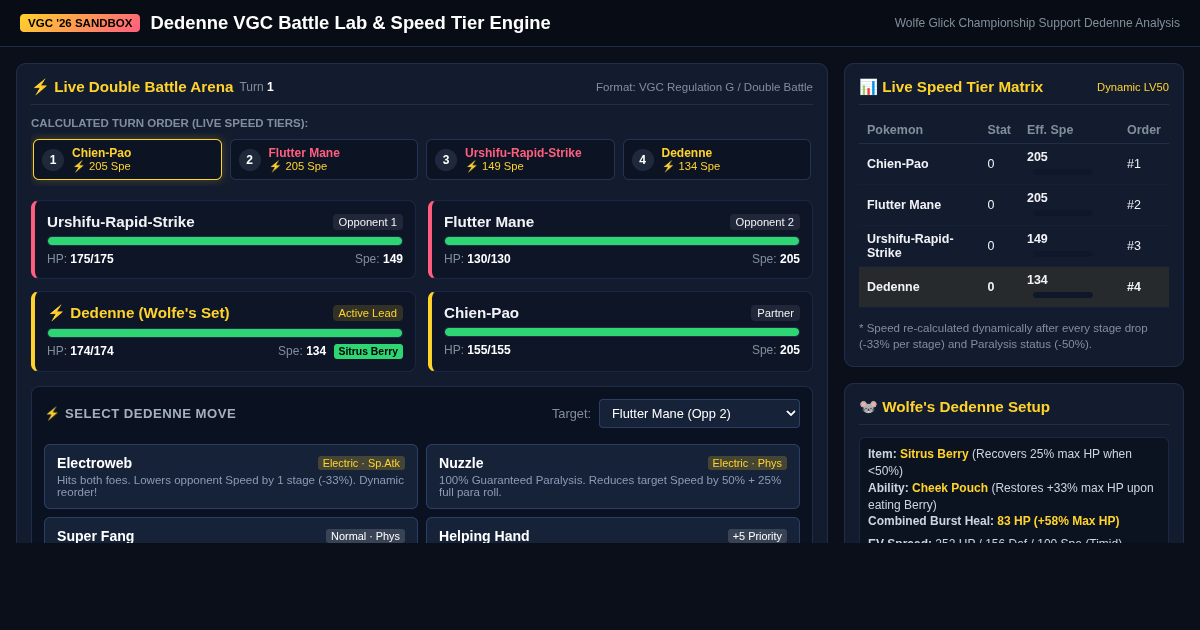Click the Dynamic LV50 label
This screenshot has height=630, width=1200.
click(x=1133, y=87)
